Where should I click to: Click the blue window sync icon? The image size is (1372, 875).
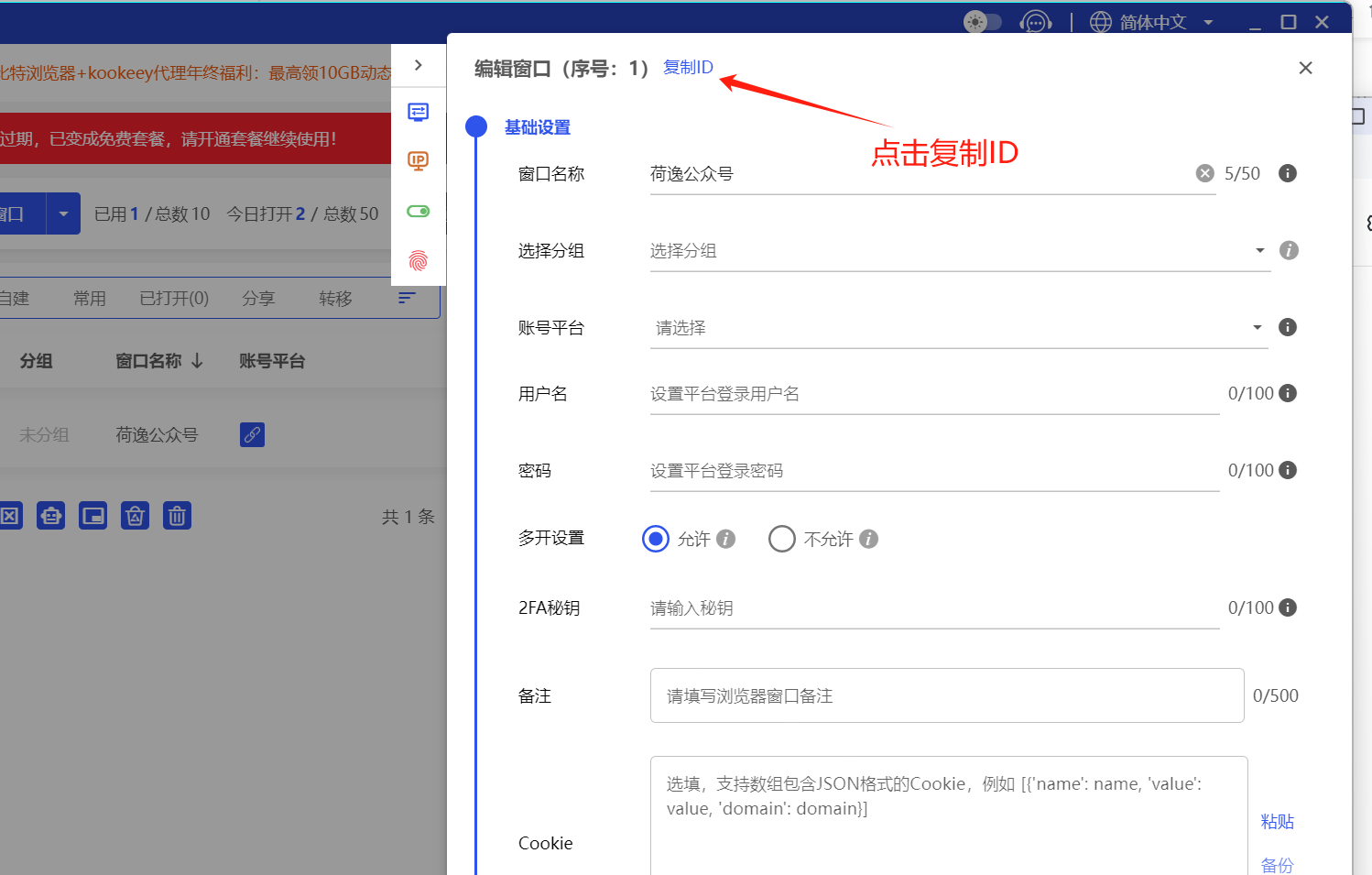[x=418, y=112]
